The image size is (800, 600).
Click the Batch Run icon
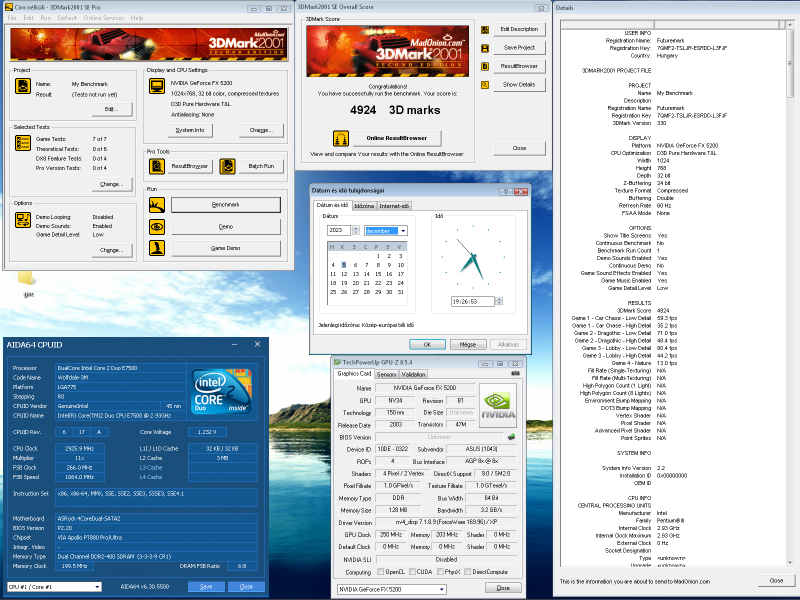(x=228, y=166)
